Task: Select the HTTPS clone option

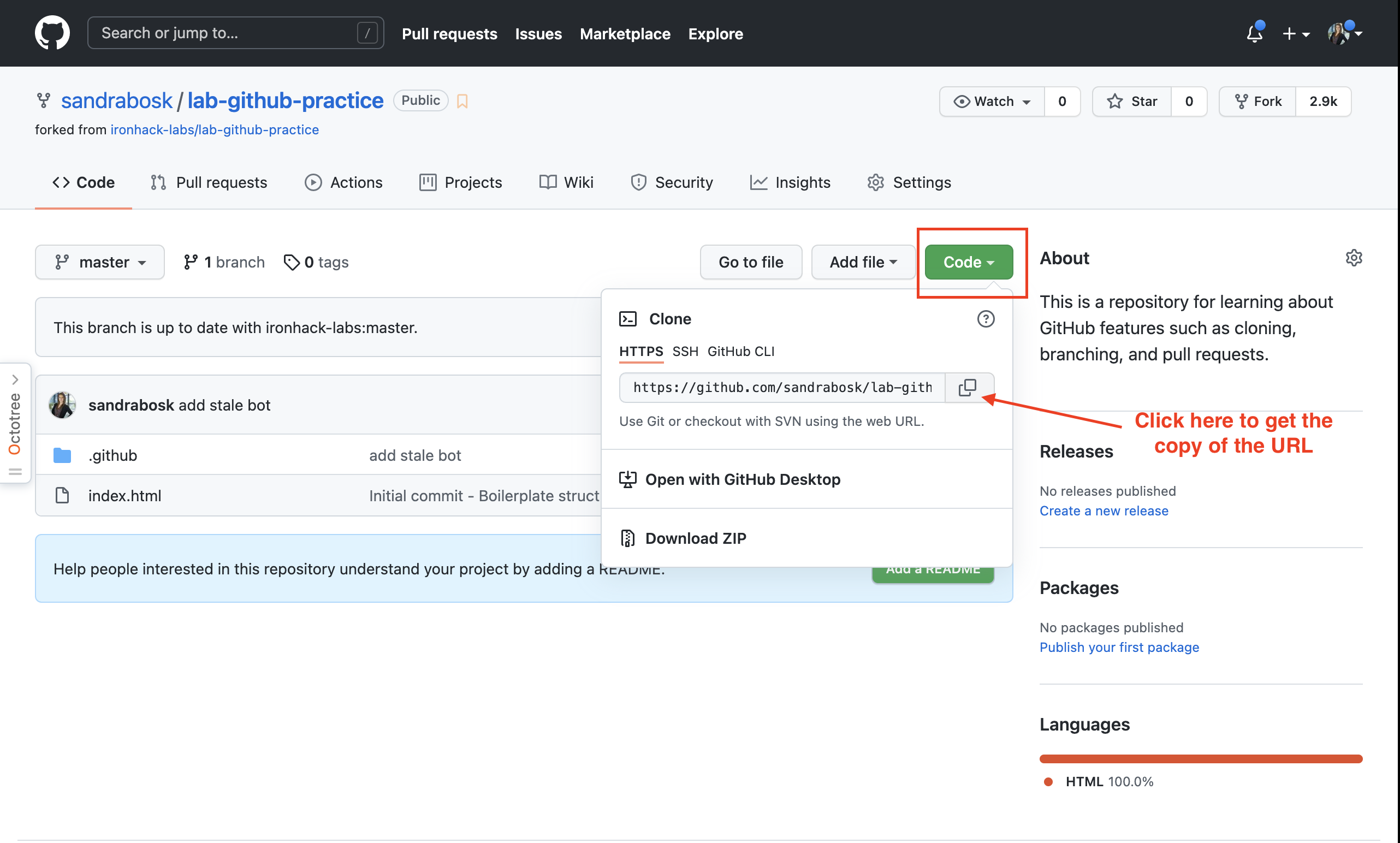Action: pyautogui.click(x=640, y=351)
